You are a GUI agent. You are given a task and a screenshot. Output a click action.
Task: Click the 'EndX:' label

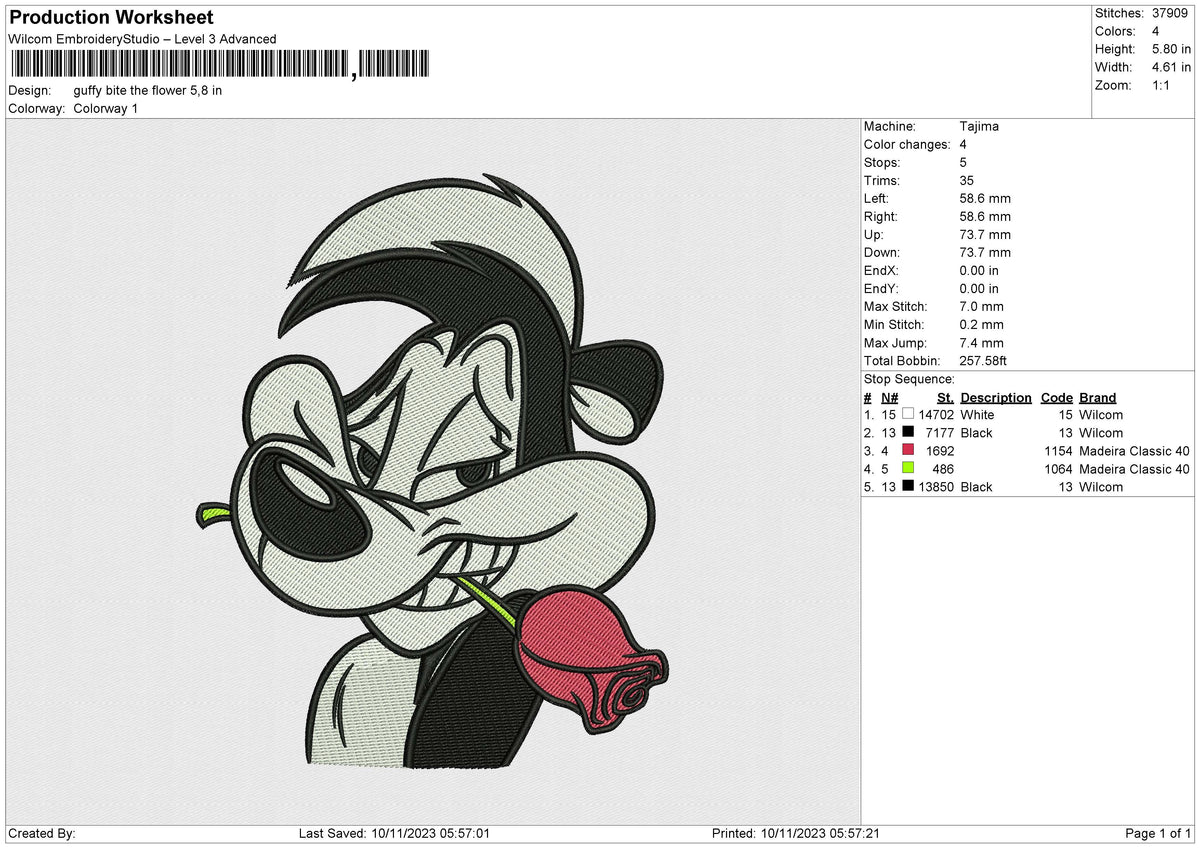pos(882,270)
